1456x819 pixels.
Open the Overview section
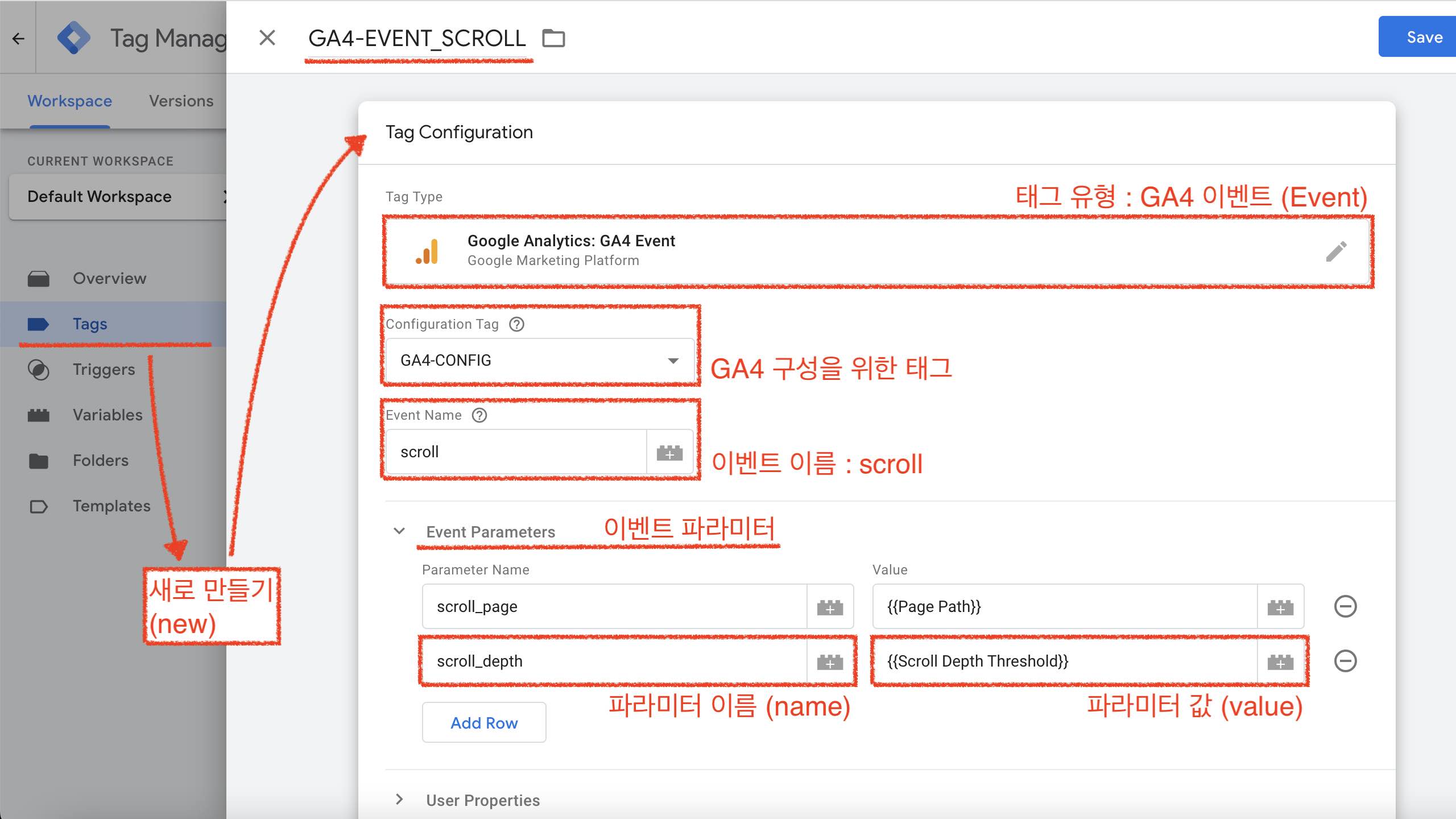[x=109, y=278]
